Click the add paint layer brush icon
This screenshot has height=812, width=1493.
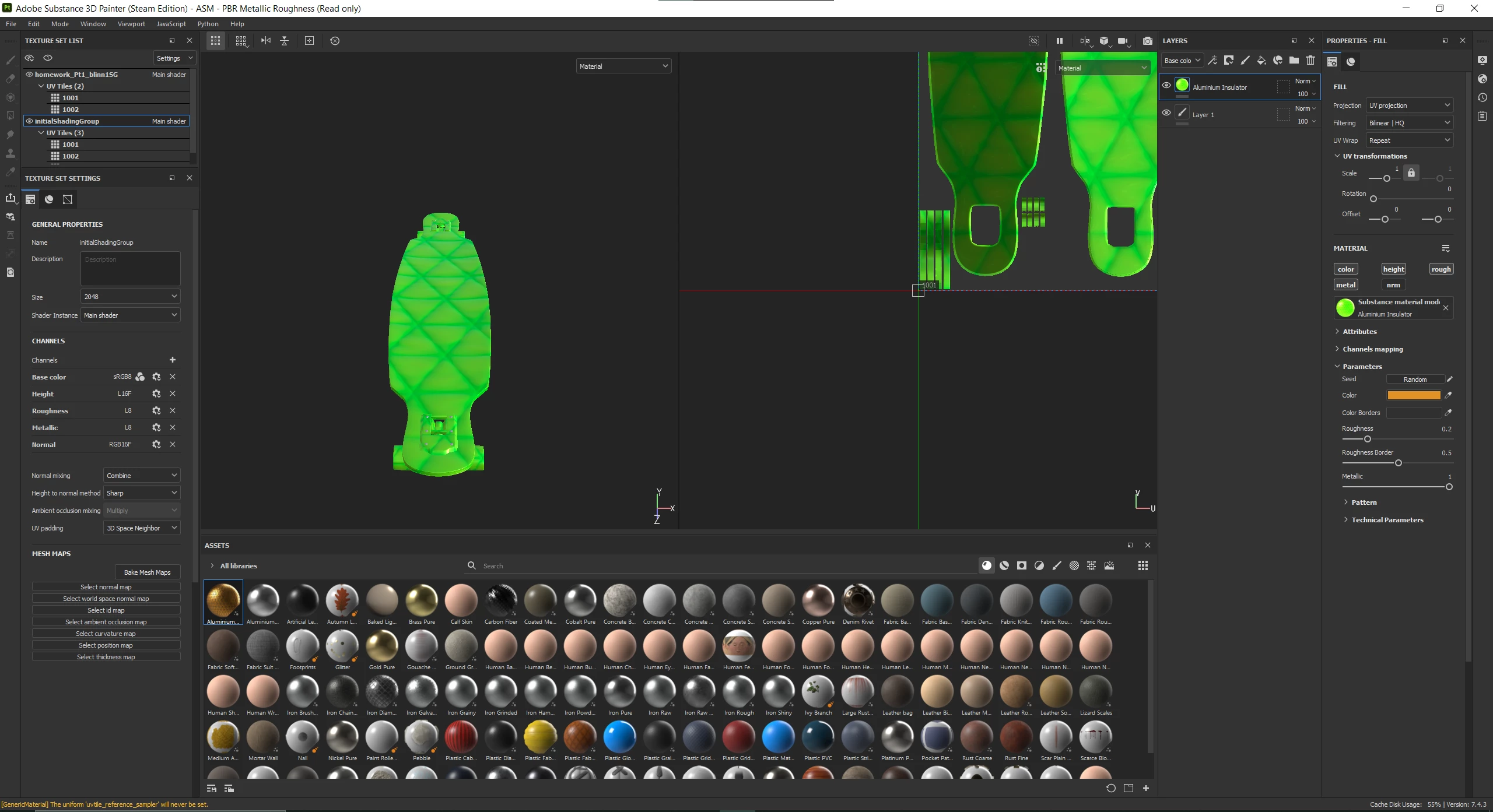click(x=1245, y=61)
